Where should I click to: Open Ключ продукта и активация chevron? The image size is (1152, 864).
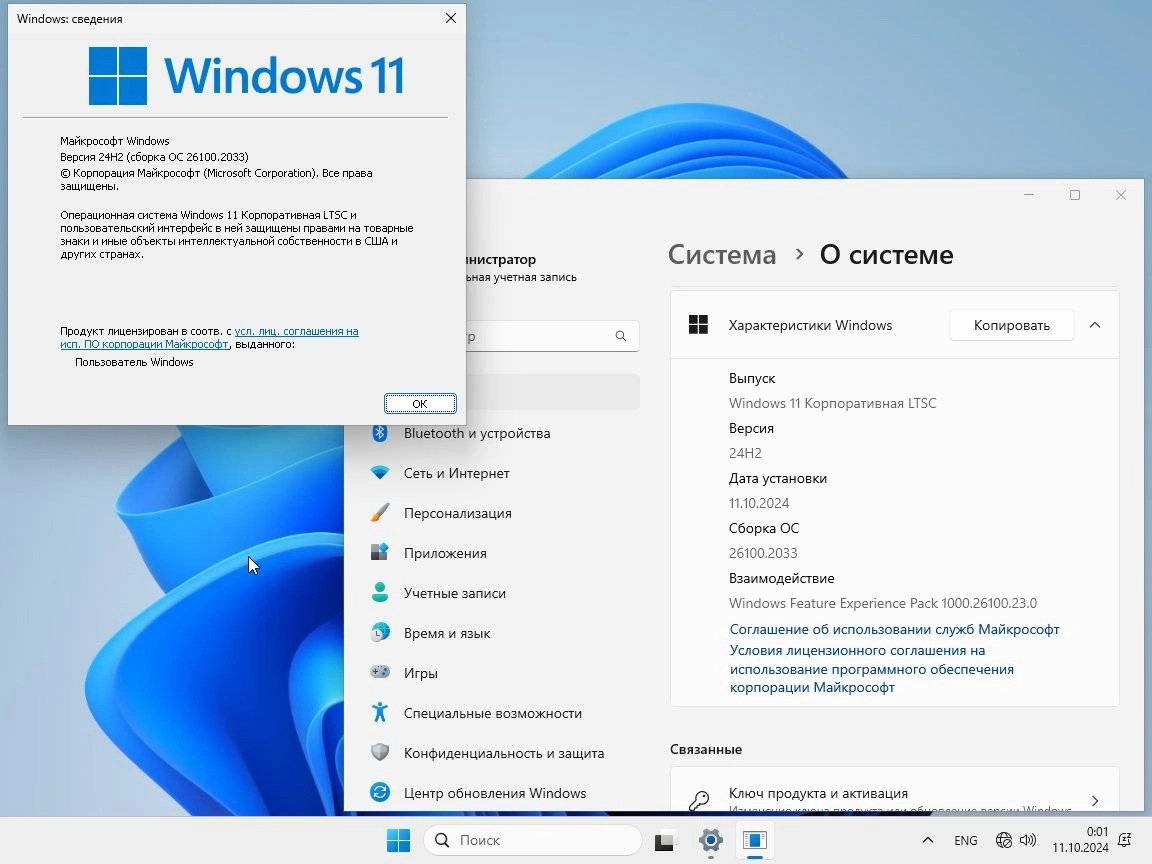click(1095, 800)
